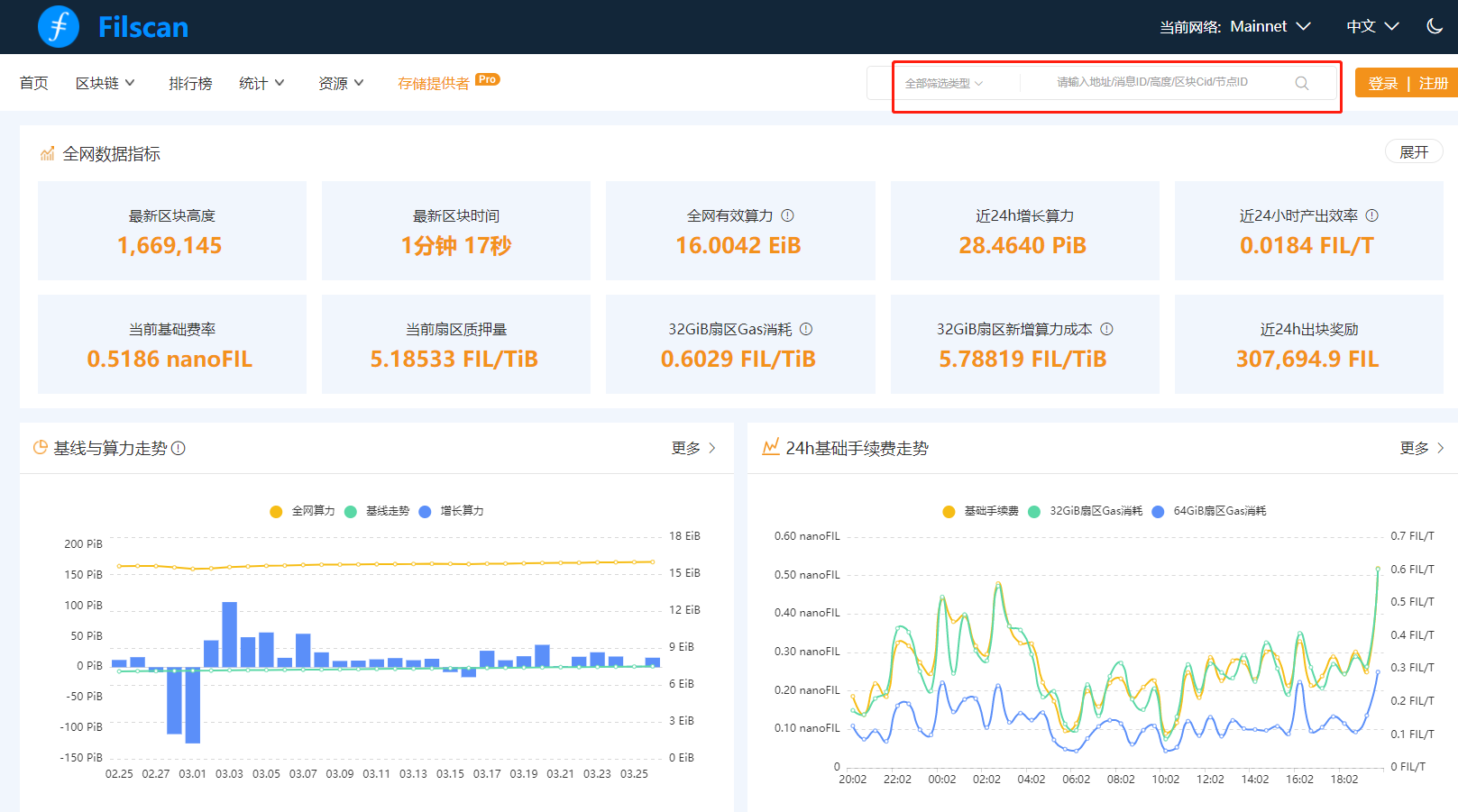1458x812 pixels.
Task: Click the yellow 基础手续费 legend dot
Action: coord(949,512)
